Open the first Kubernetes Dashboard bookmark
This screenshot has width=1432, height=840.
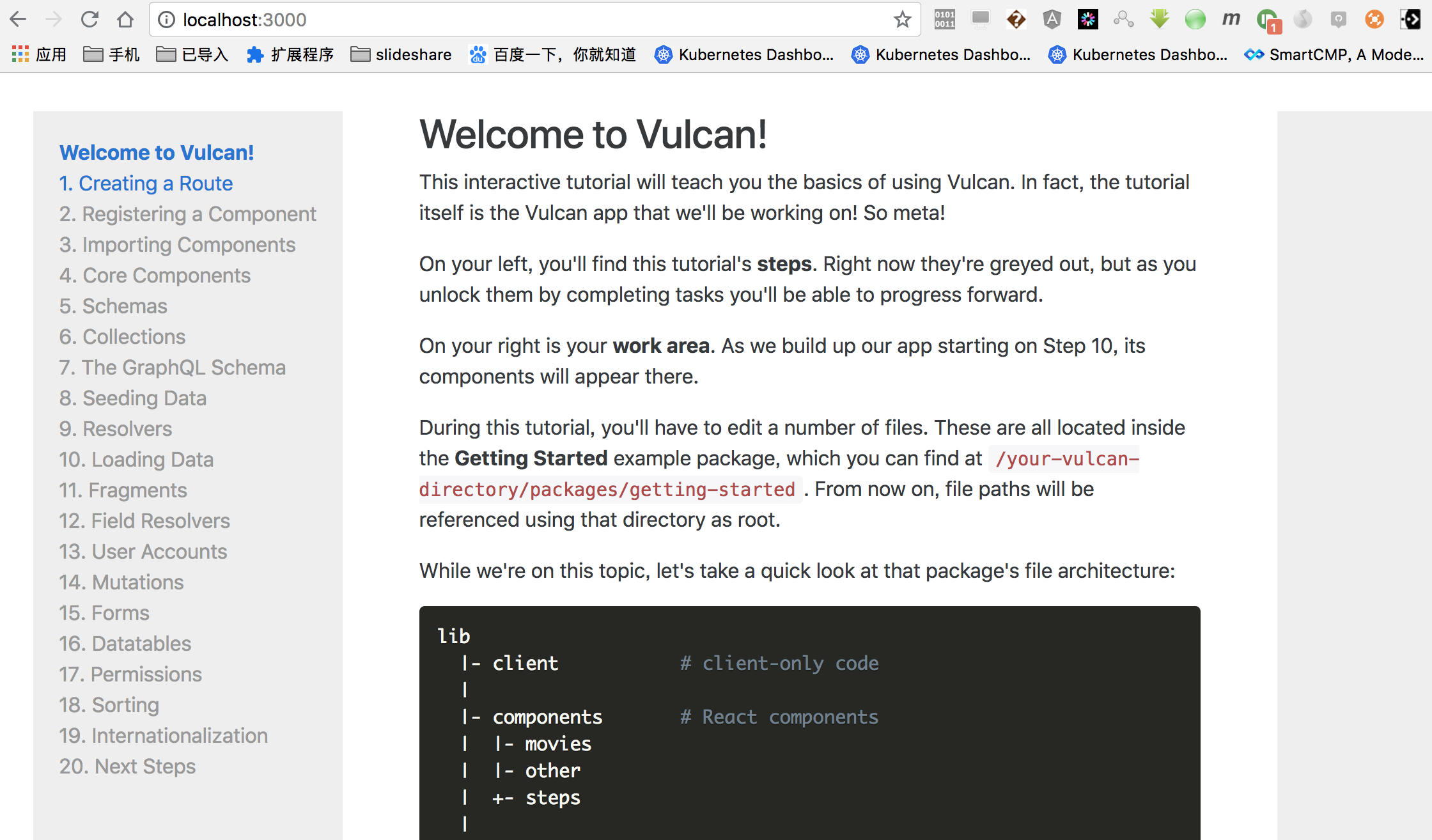pyautogui.click(x=745, y=54)
